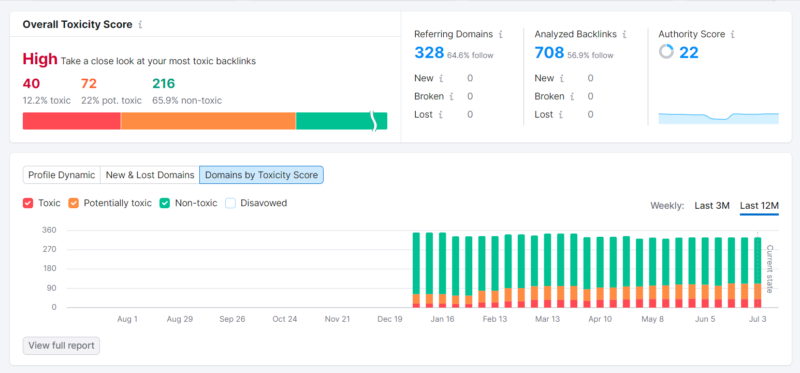Click info icon beside Broken under Analyzed Backlinks

[x=572, y=96]
